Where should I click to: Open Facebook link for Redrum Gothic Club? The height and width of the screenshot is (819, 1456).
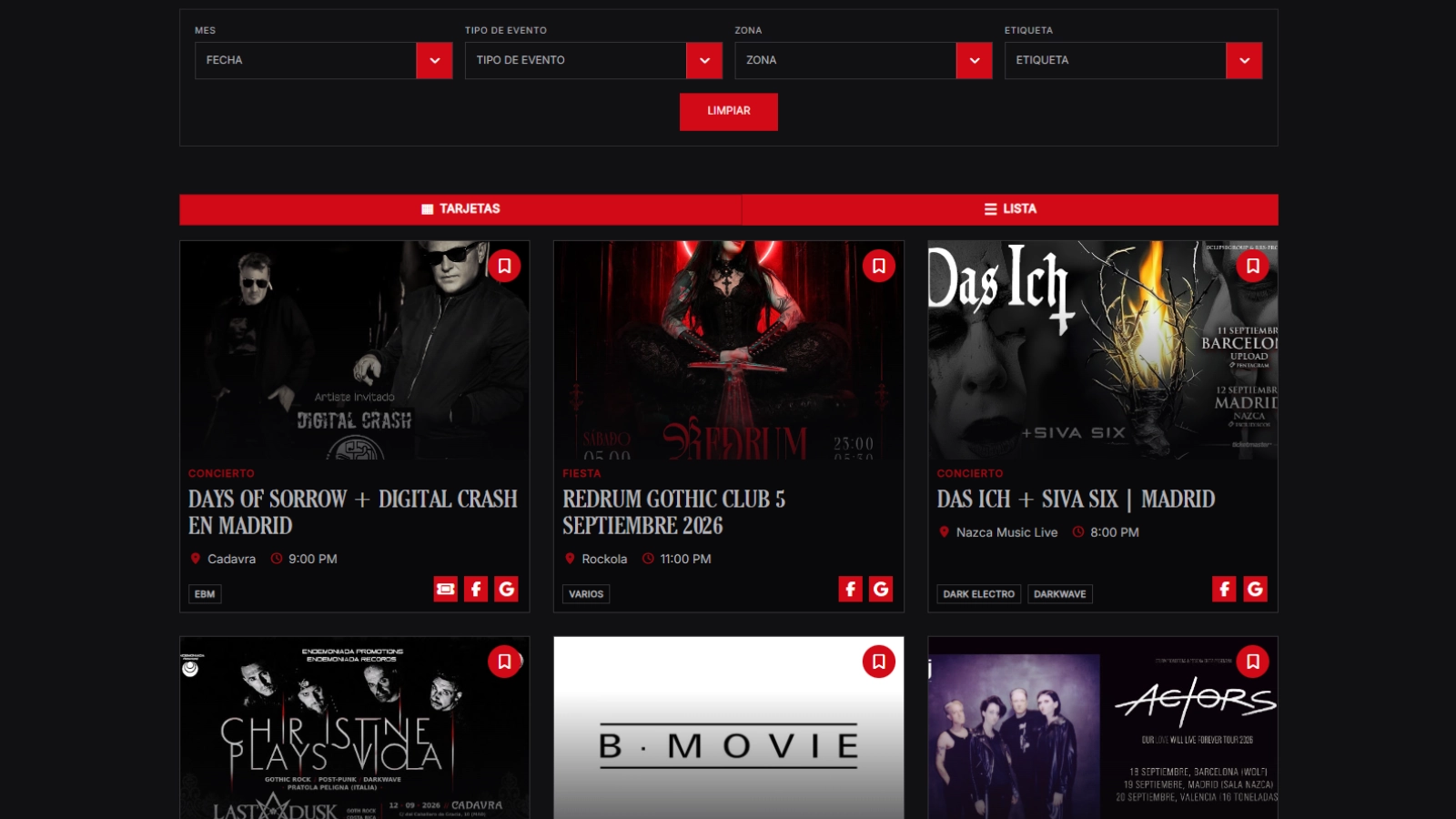point(851,589)
